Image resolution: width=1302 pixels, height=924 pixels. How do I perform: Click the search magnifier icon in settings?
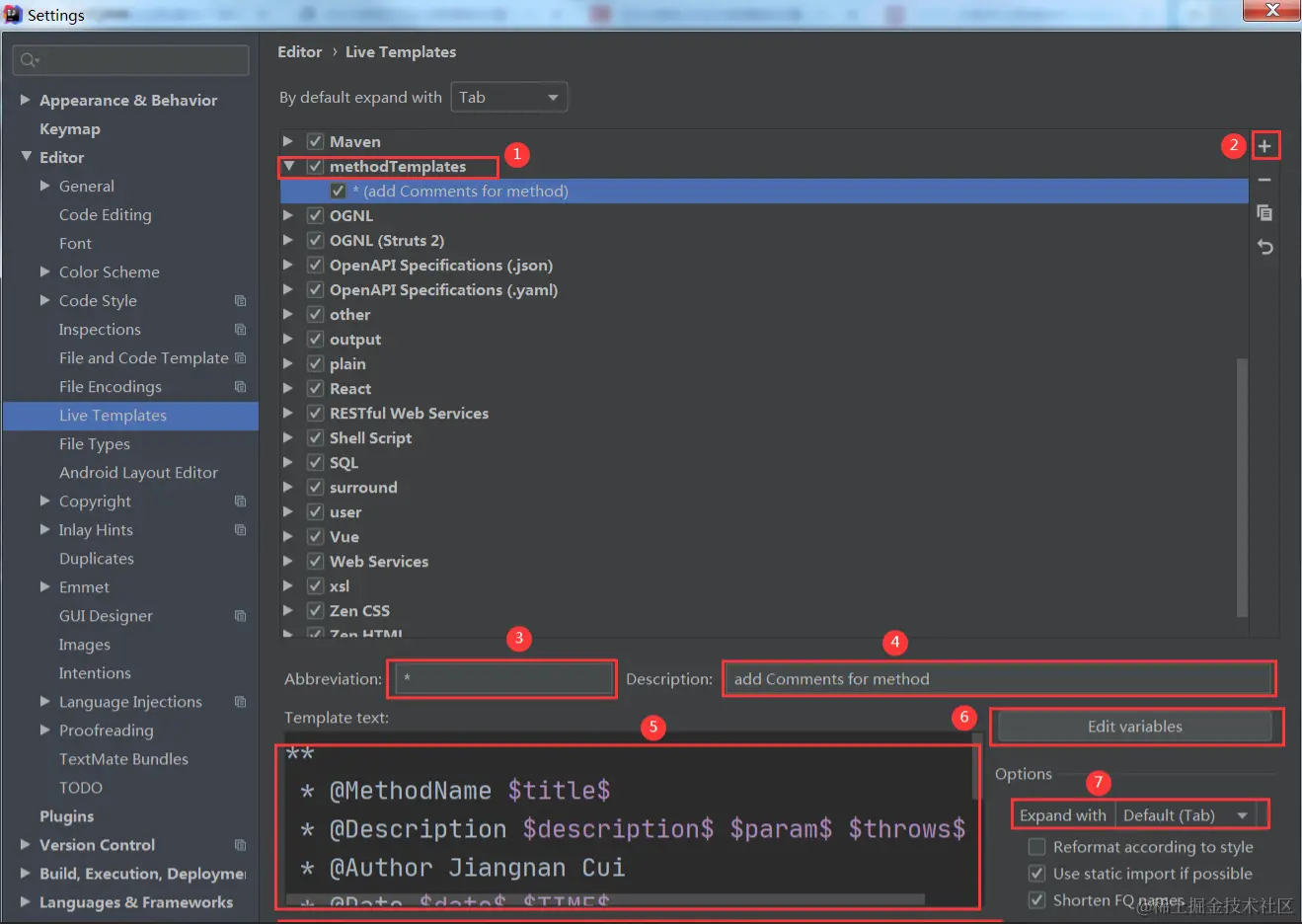pos(30,60)
